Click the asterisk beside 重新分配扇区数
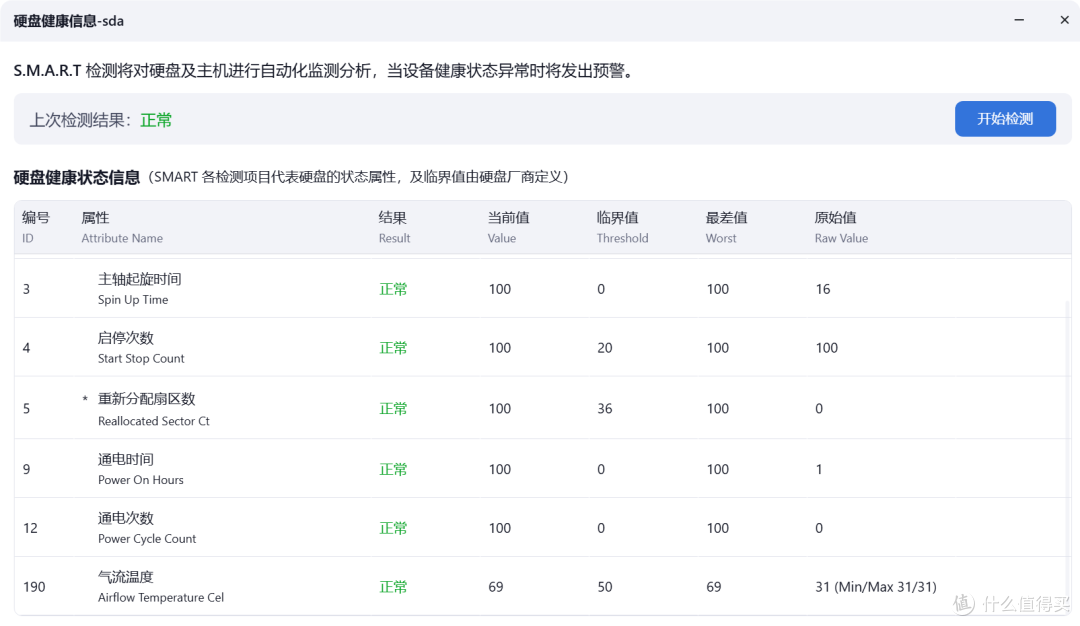The width and height of the screenshot is (1080, 626). tap(85, 398)
